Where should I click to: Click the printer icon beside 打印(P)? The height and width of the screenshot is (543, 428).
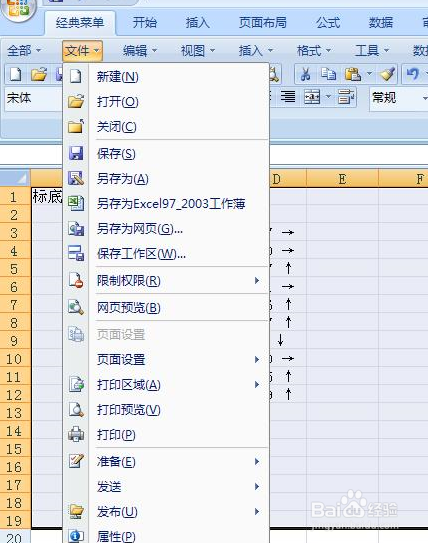[x=76, y=434]
